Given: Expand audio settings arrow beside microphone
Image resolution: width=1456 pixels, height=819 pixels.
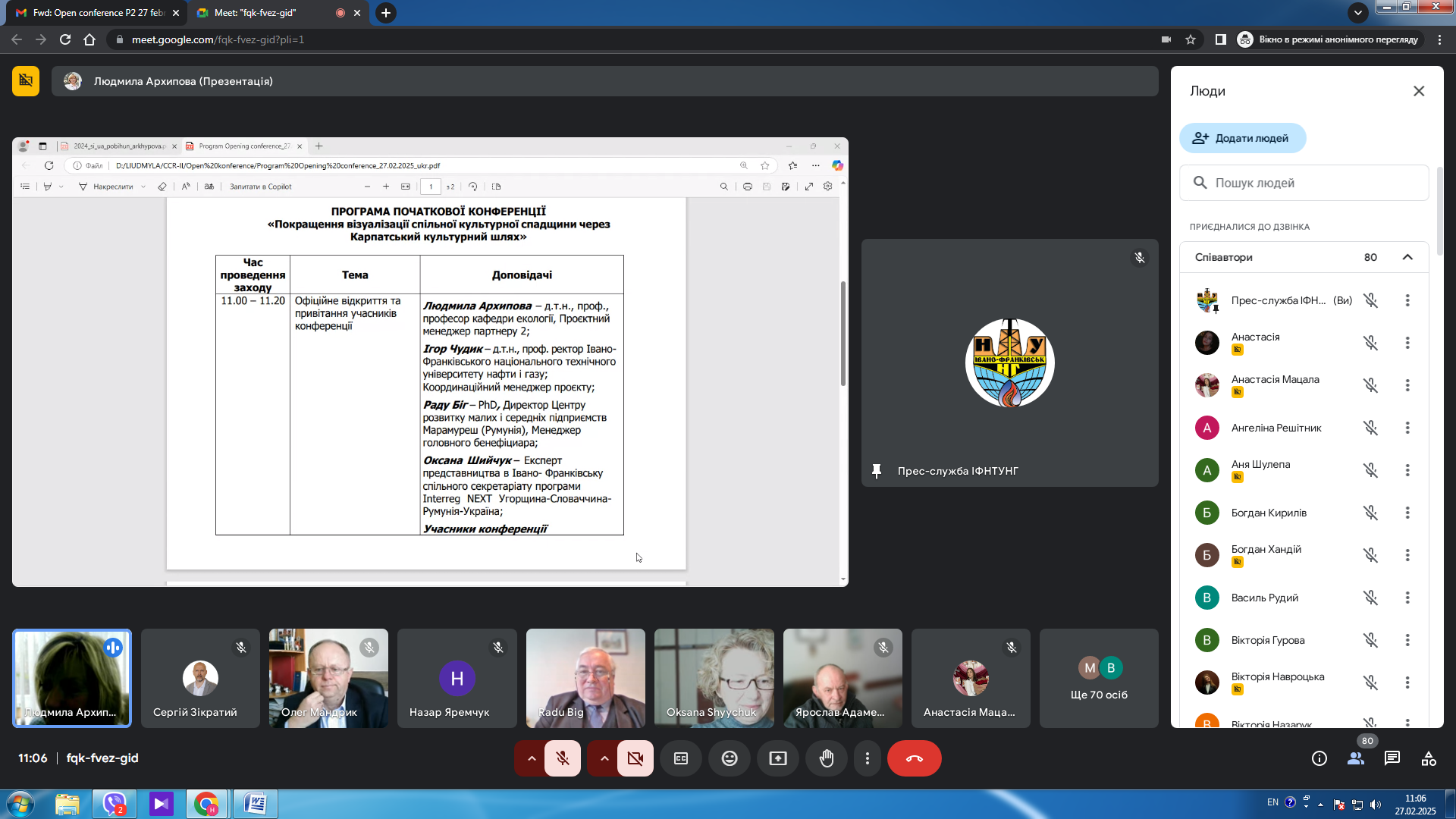Looking at the screenshot, I should 532,758.
